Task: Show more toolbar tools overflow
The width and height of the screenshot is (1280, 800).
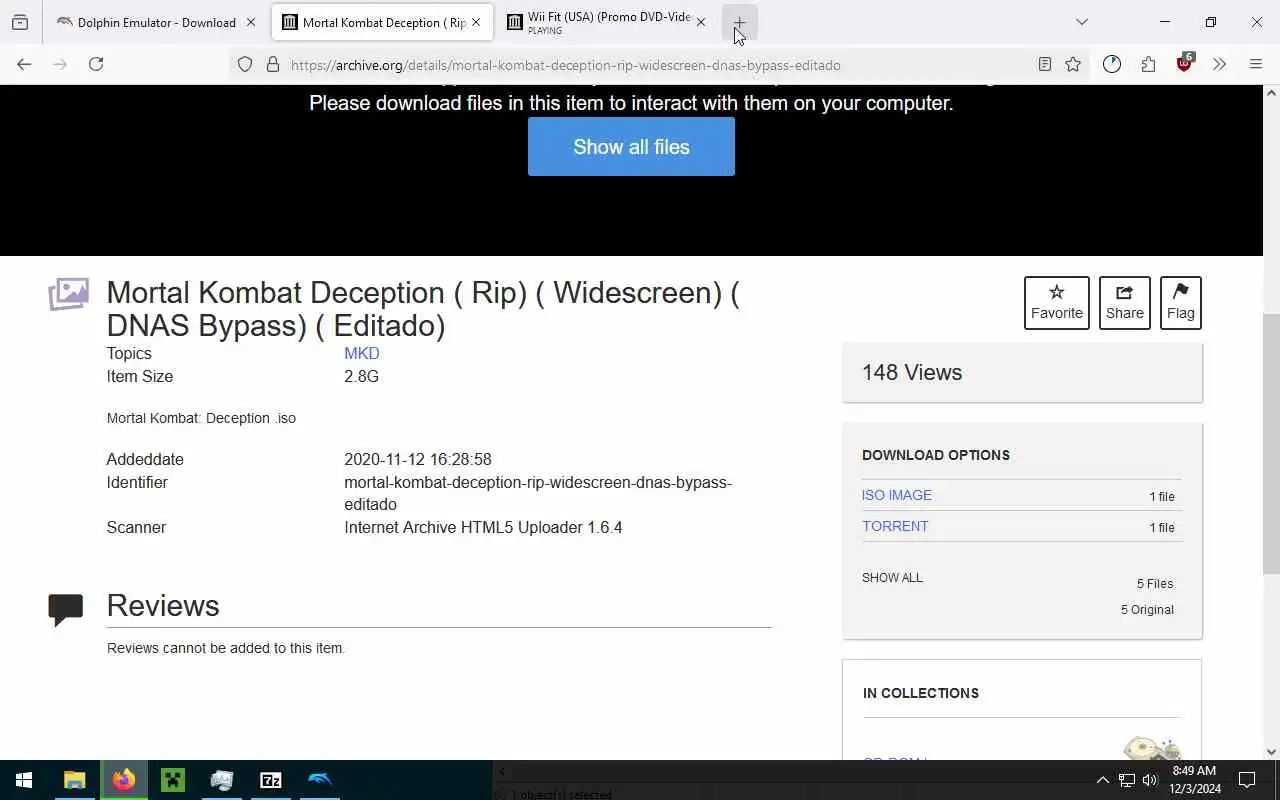Action: click(1219, 64)
